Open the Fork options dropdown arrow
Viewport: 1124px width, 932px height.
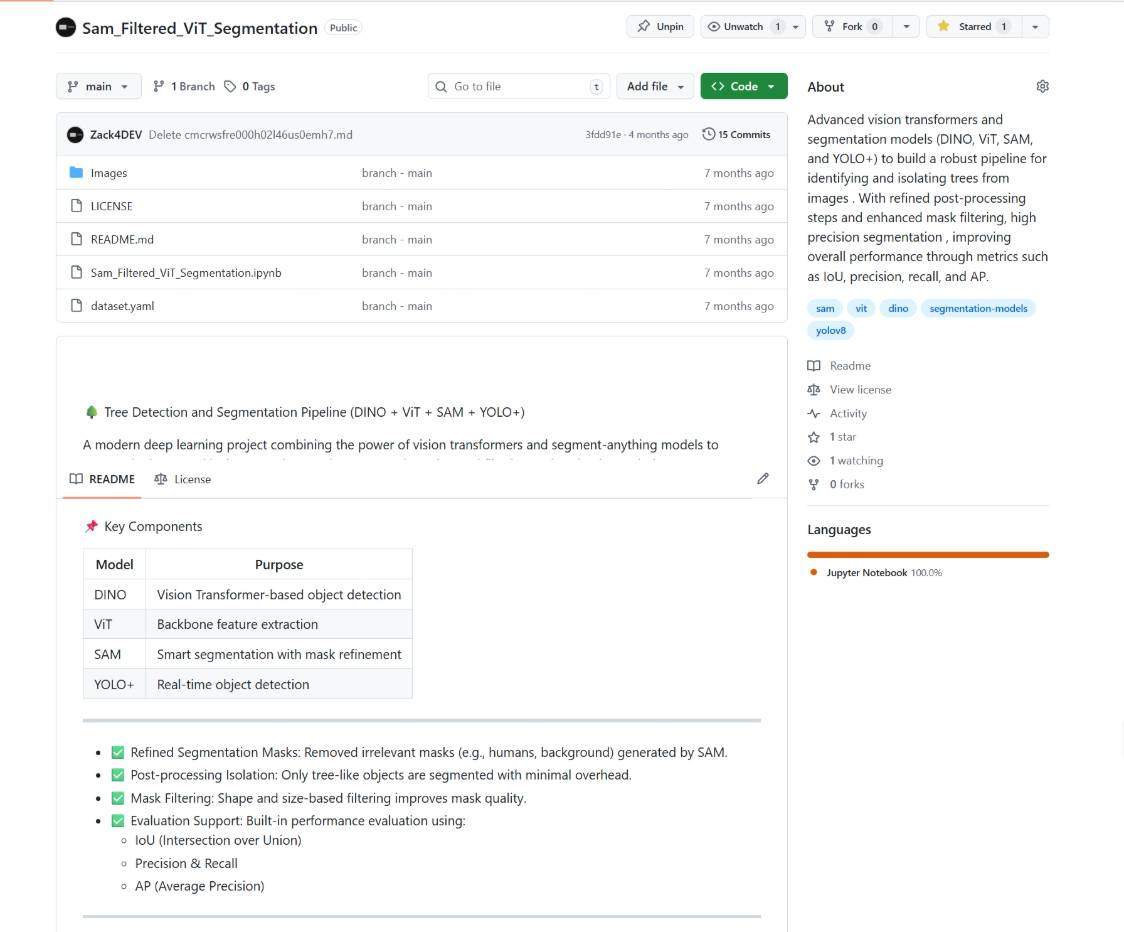tap(907, 27)
